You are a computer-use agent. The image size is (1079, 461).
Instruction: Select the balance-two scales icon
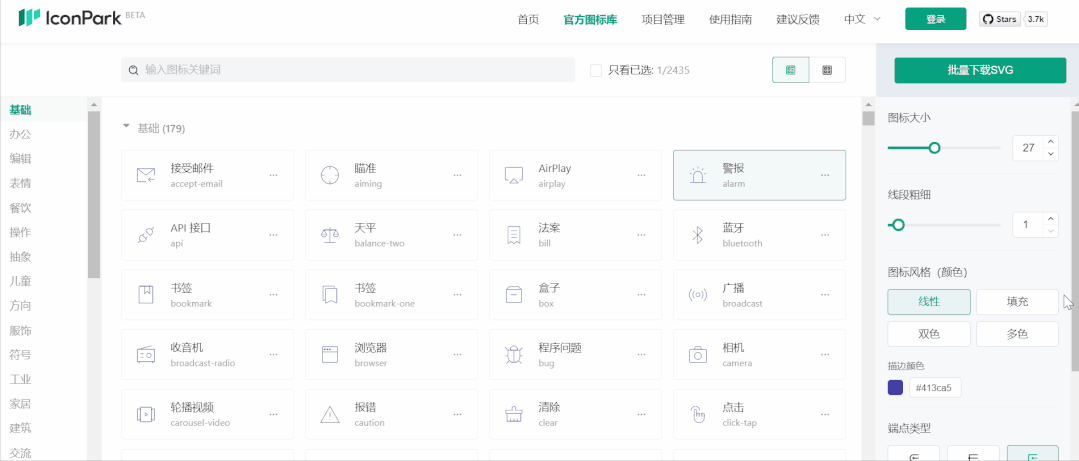point(330,235)
